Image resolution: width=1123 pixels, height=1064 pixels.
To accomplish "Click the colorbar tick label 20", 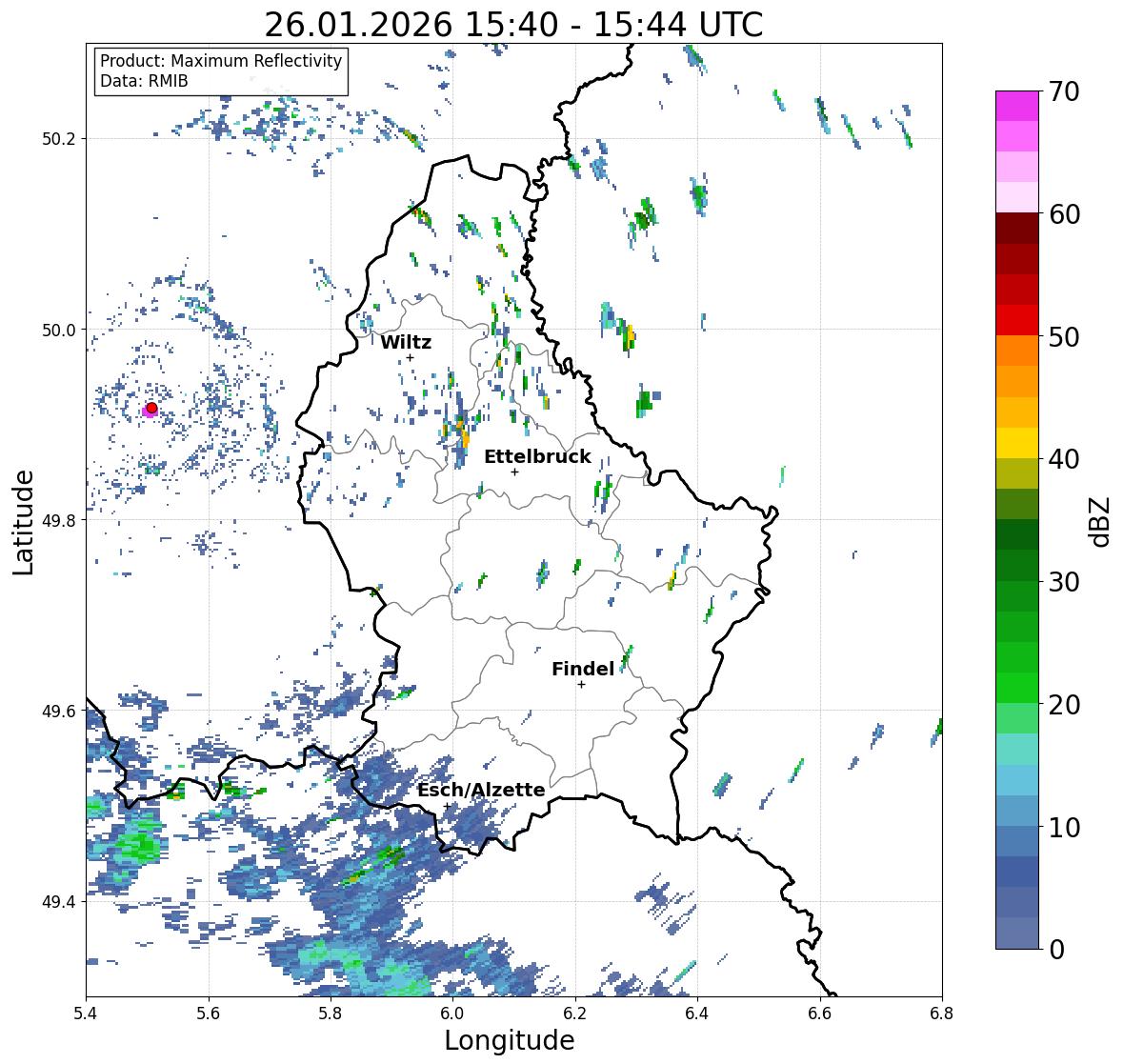I will 1064,704.
